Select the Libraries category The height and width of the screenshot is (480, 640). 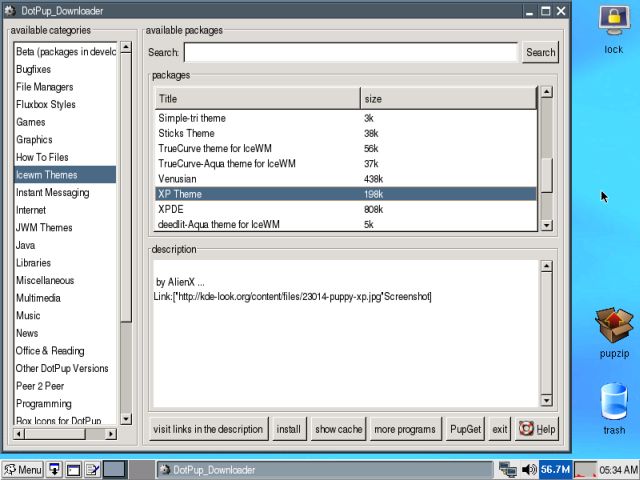[65, 262]
